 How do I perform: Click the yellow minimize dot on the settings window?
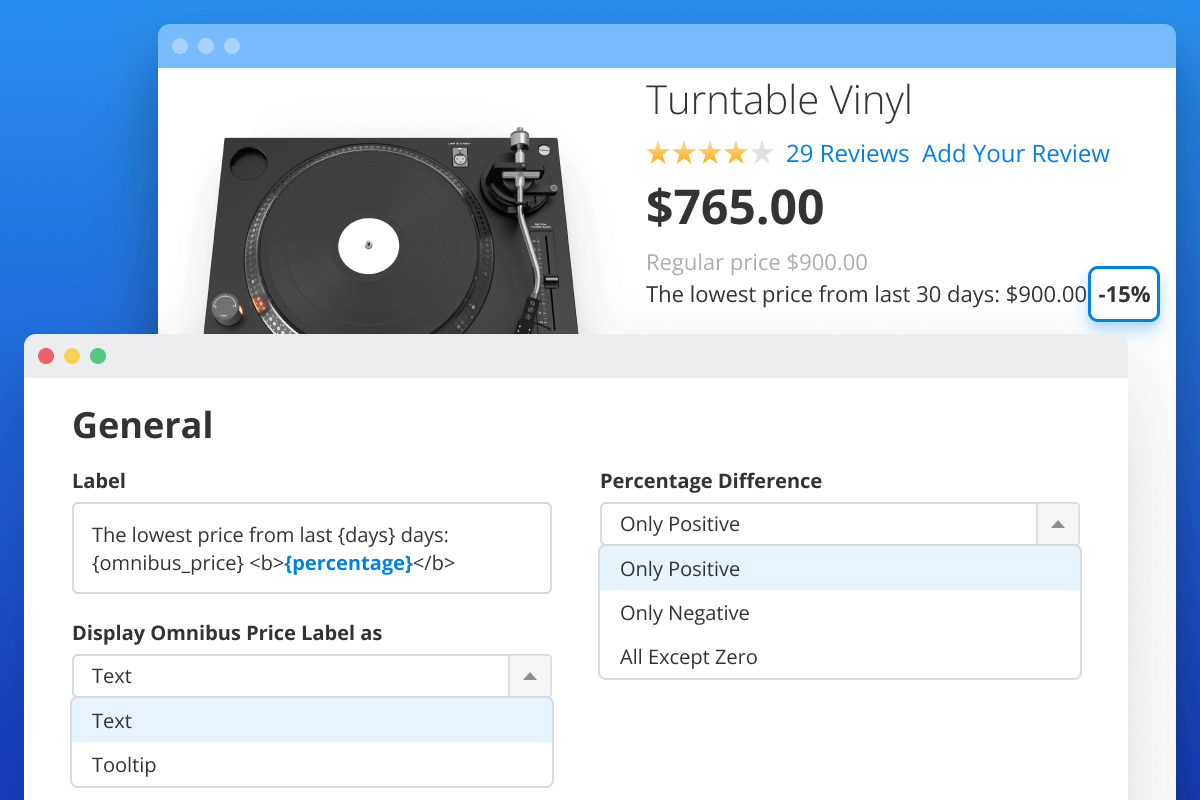[72, 355]
